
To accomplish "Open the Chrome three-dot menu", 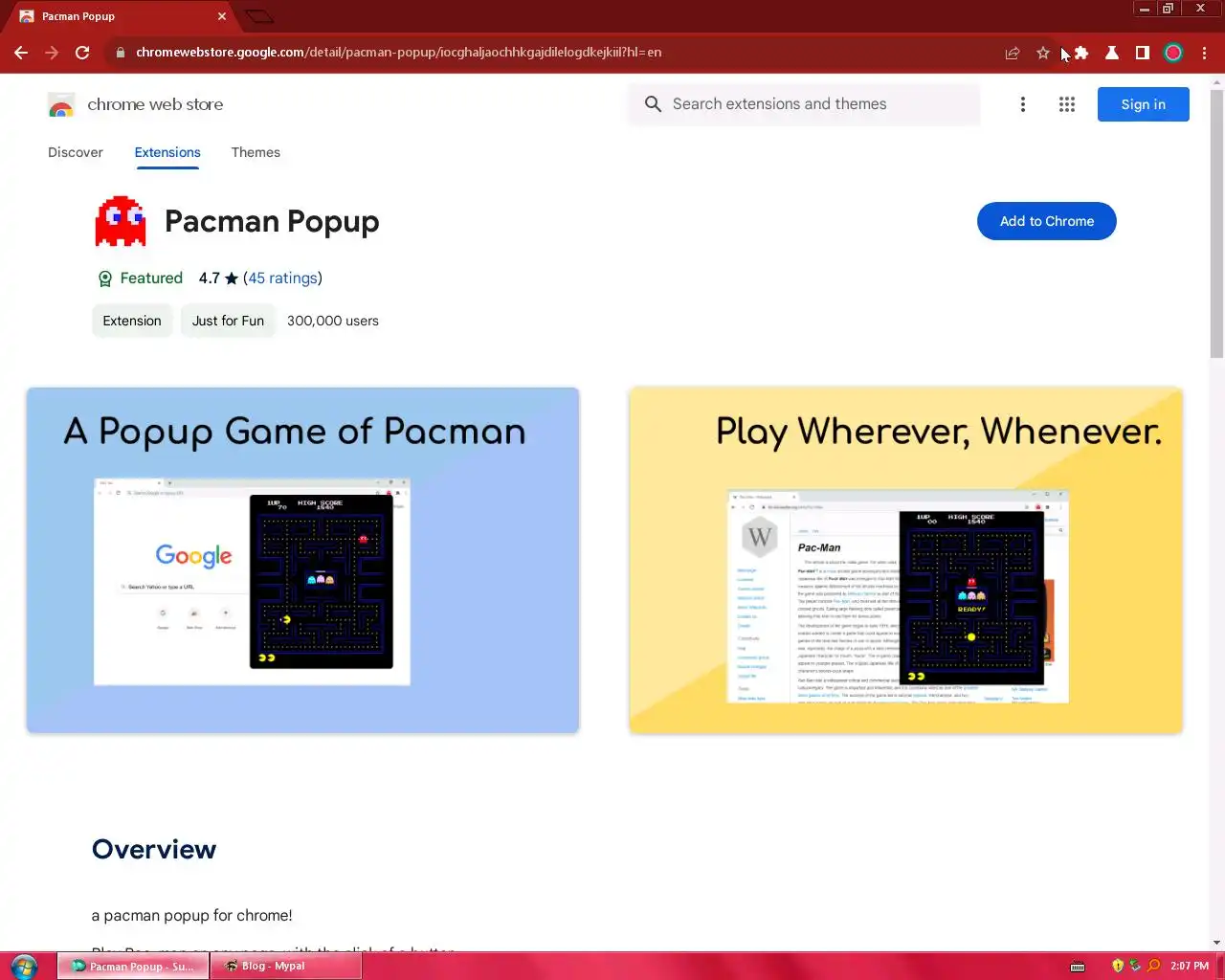I will point(1204,53).
